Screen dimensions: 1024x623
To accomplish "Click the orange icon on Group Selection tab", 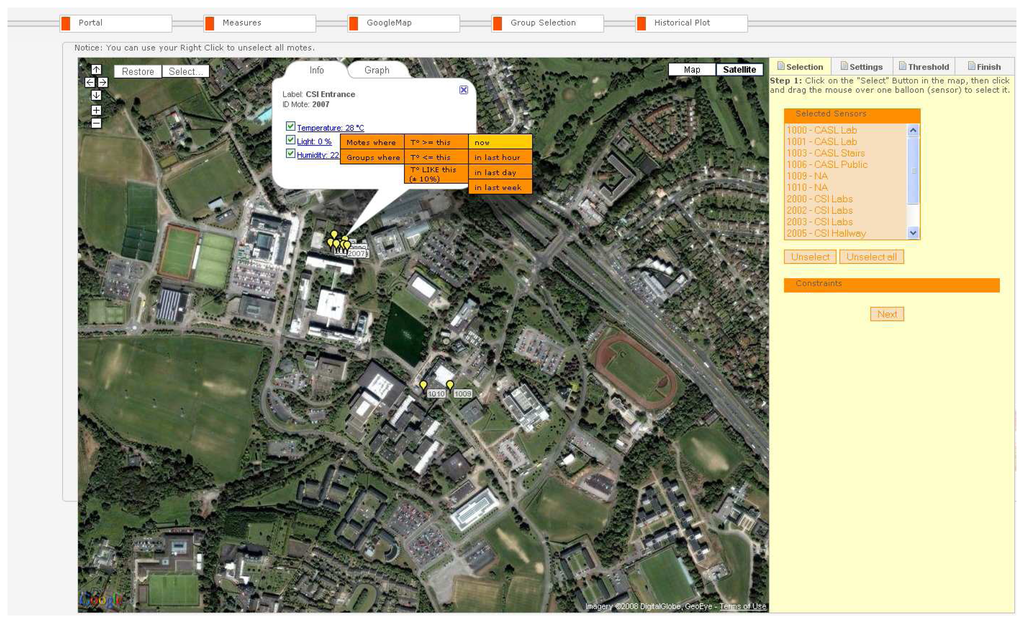I will (497, 24).
